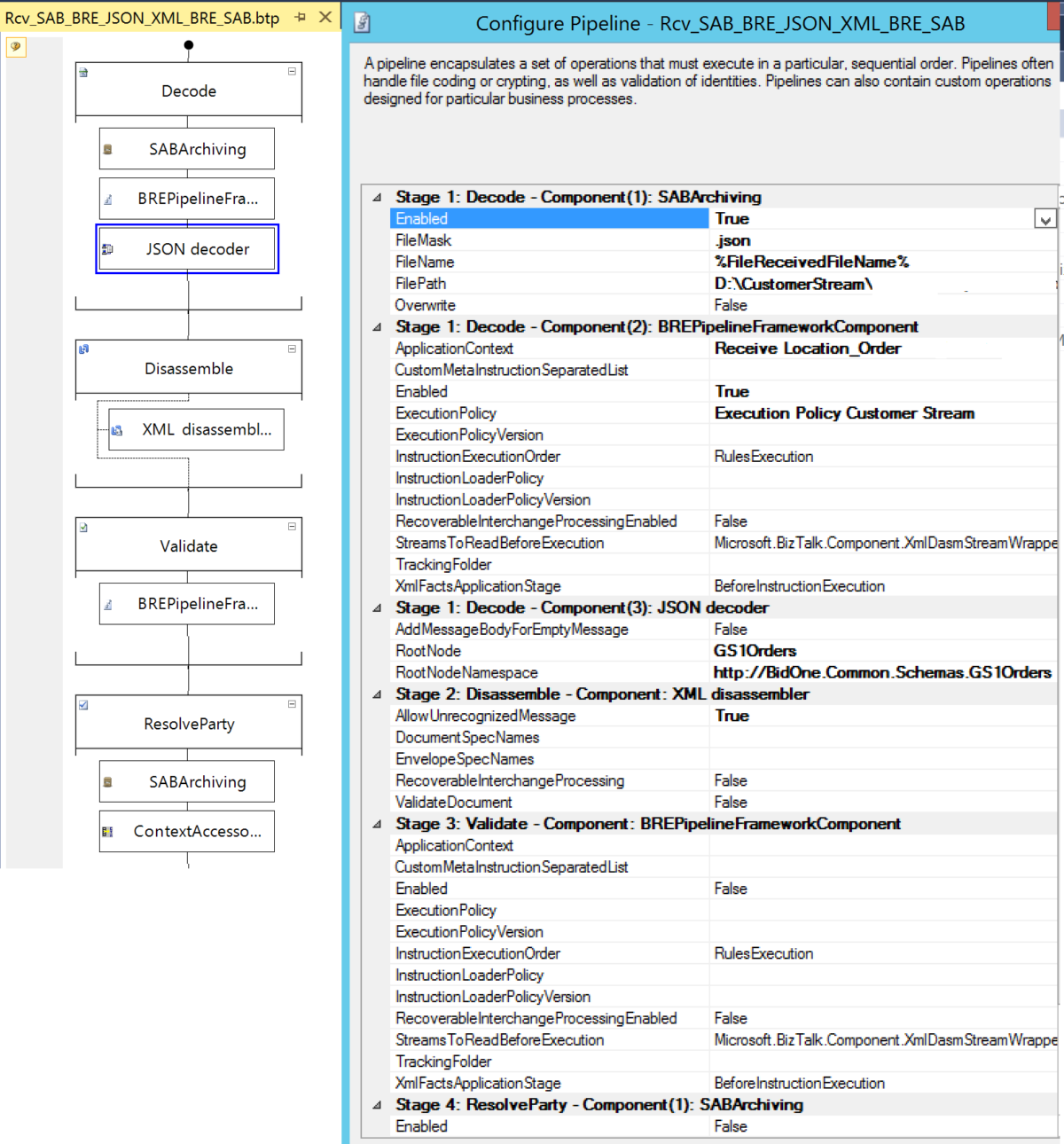This screenshot has height=1144, width=1064.
Task: Collapse the Validate stage box
Action: click(x=292, y=527)
